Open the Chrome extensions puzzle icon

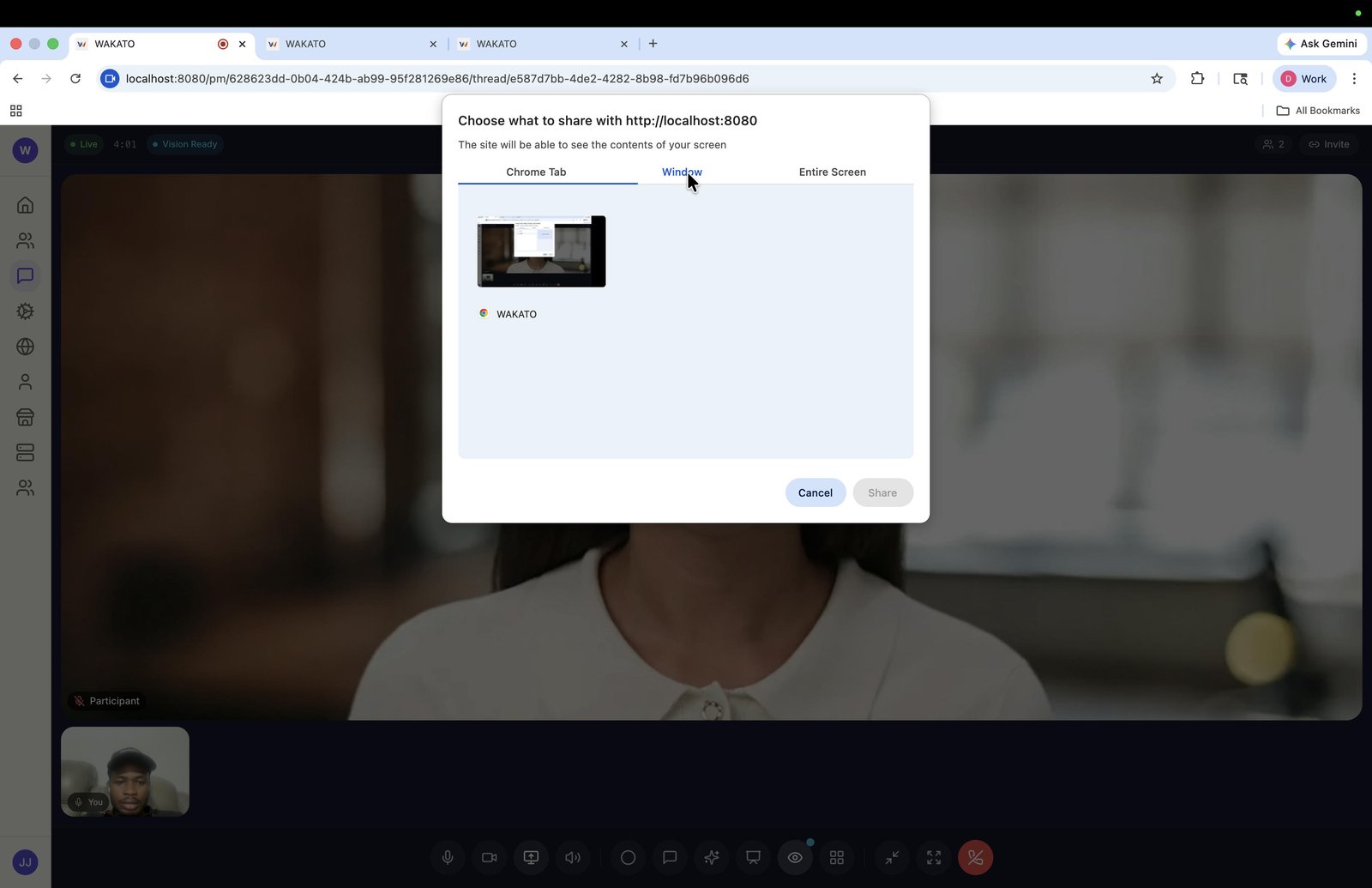[x=1198, y=78]
